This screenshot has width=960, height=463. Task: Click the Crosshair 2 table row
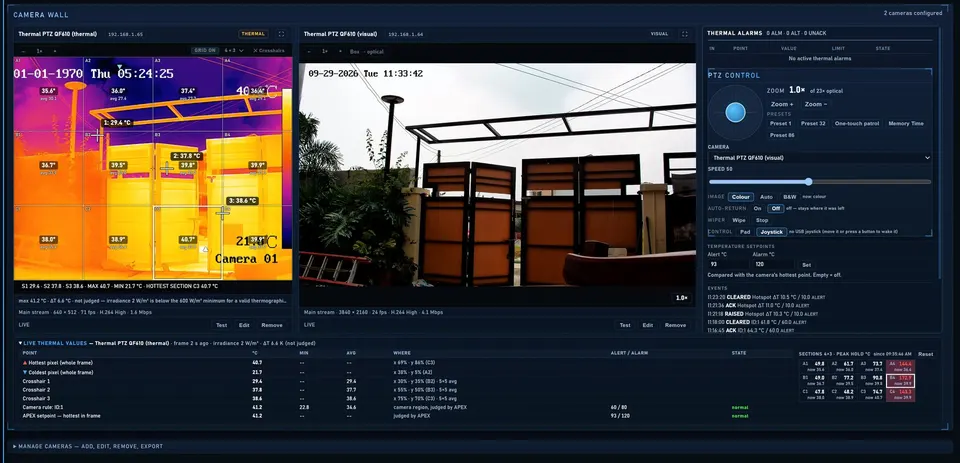coord(405,390)
